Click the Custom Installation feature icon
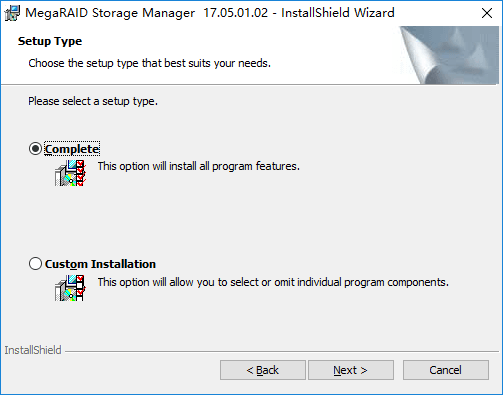This screenshot has width=503, height=395. pos(70,288)
